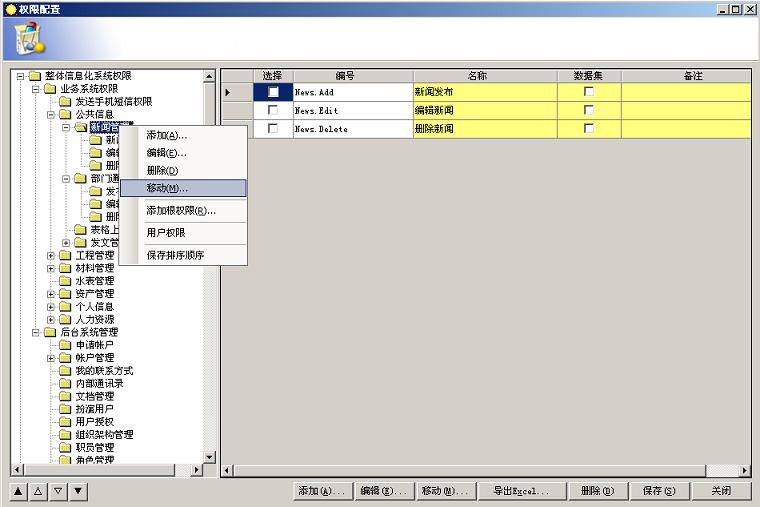Click folder icon of 工程管理
Image resolution: width=760 pixels, height=507 pixels.
click(x=65, y=255)
